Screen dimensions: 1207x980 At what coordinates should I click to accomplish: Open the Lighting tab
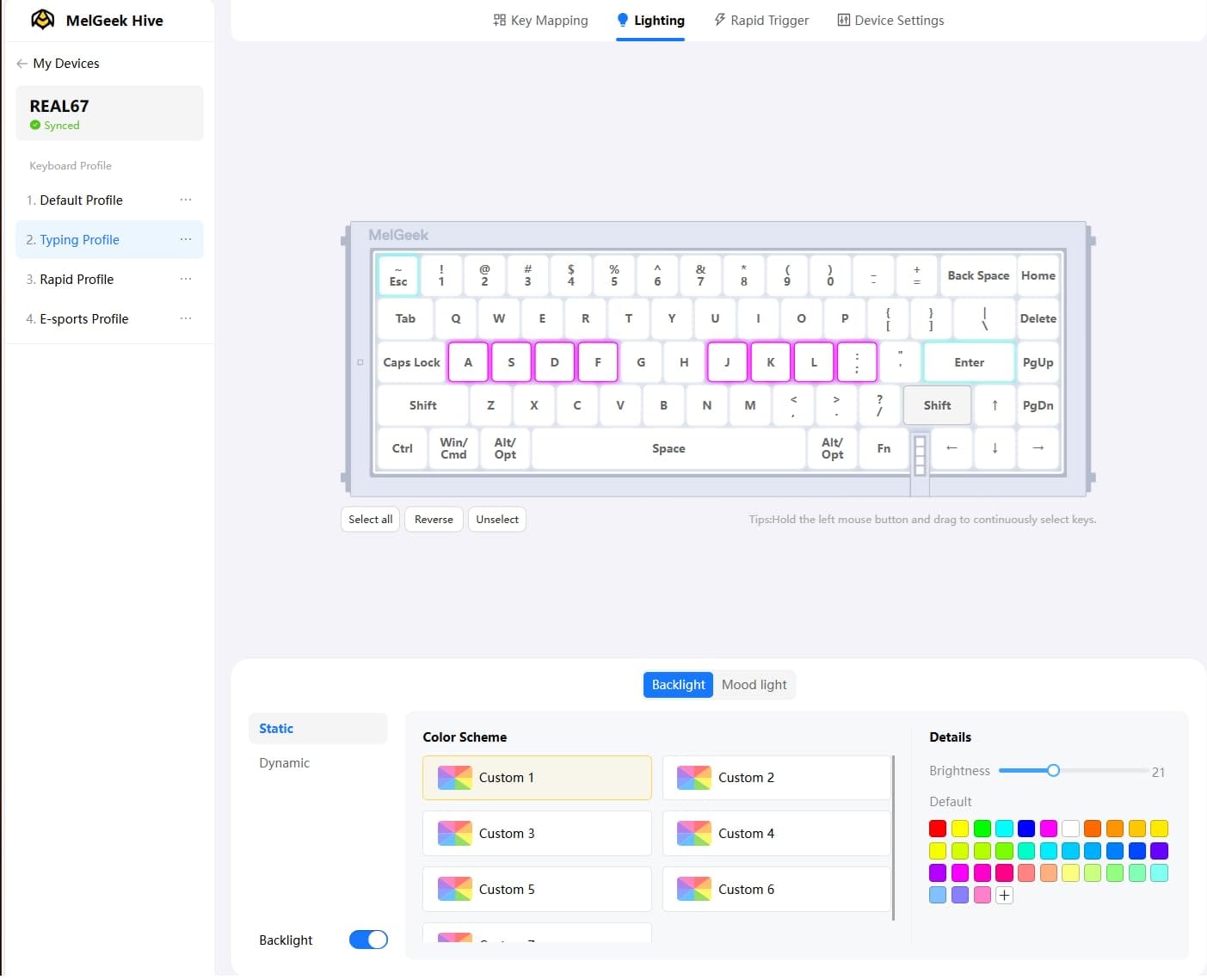[x=650, y=21]
